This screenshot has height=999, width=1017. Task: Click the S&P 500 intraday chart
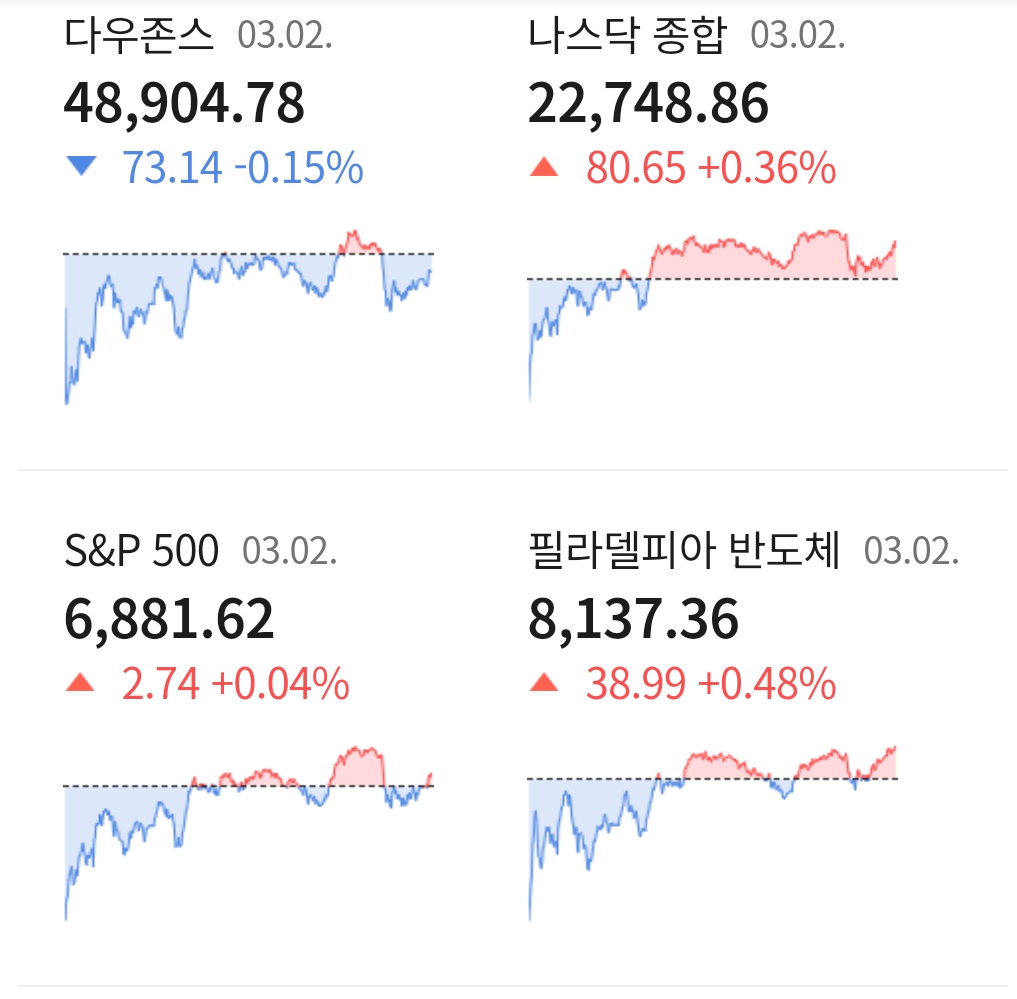249,830
